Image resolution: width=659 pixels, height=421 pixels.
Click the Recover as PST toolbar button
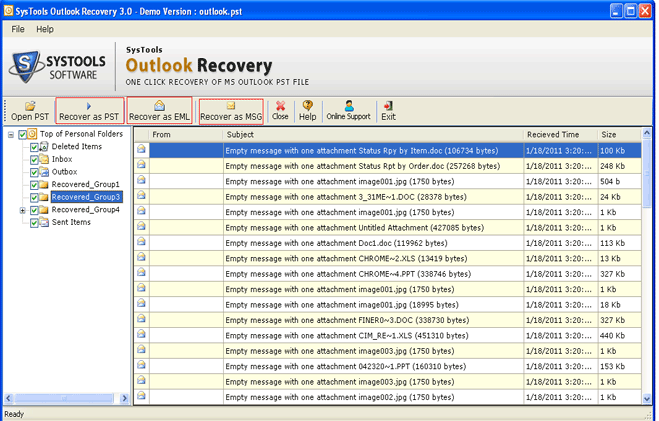tap(90, 111)
